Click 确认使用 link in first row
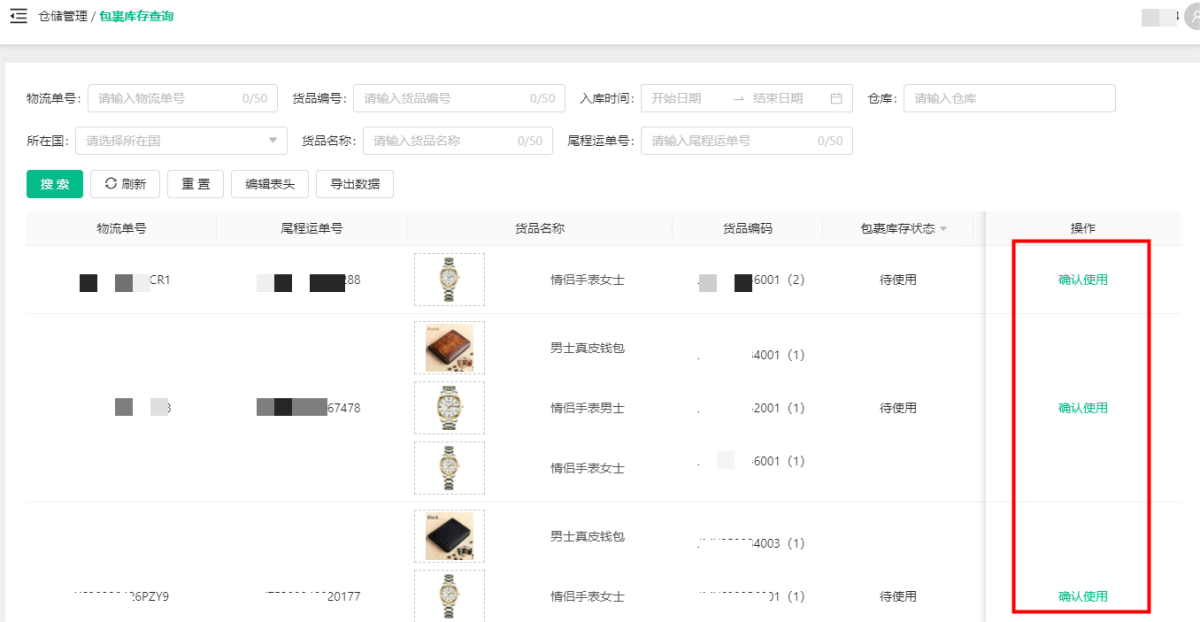1200x622 pixels. (x=1083, y=280)
